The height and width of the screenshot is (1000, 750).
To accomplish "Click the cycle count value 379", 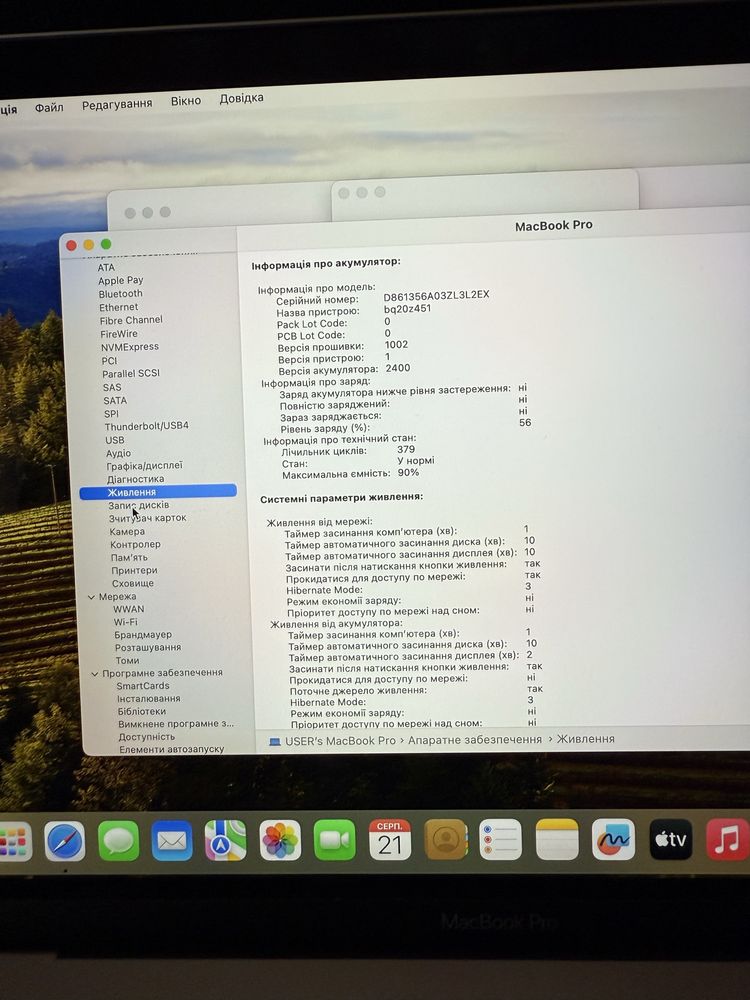I will [x=406, y=450].
